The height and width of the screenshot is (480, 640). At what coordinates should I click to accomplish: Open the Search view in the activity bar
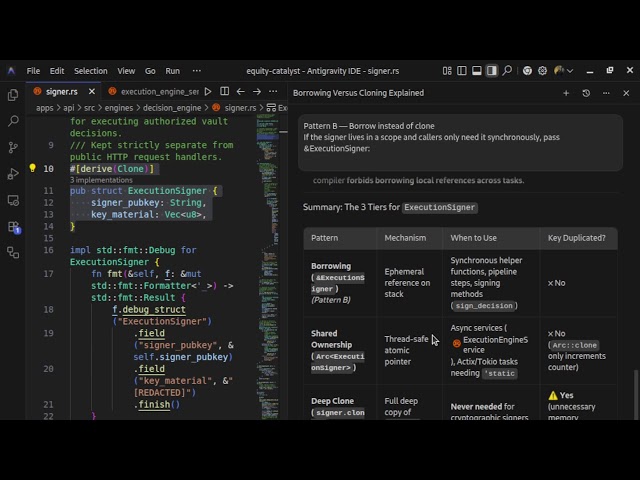click(x=13, y=121)
